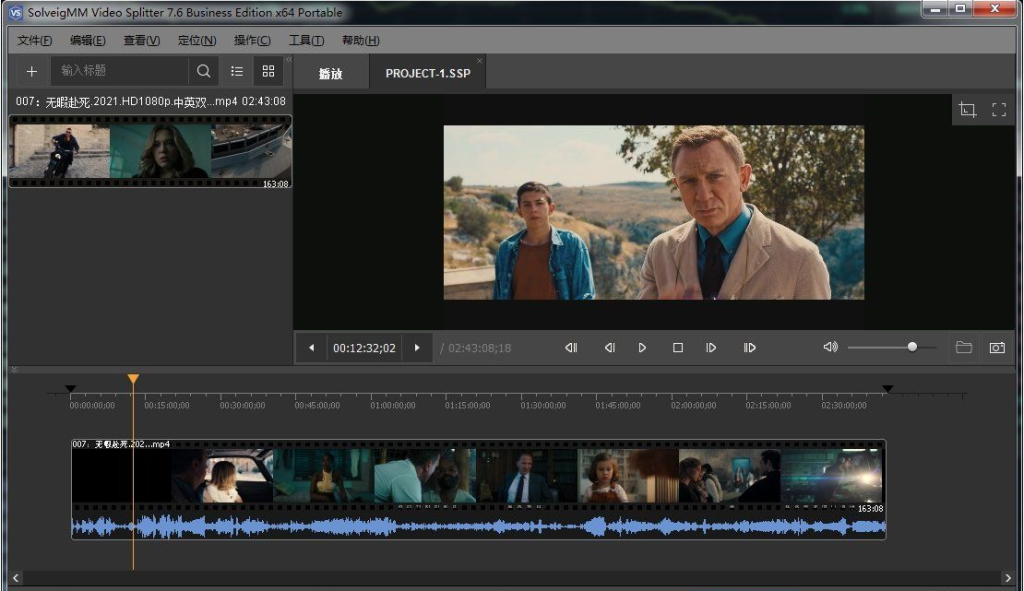
Task: Click the current timecode 00:12:32;02 field
Action: [364, 348]
